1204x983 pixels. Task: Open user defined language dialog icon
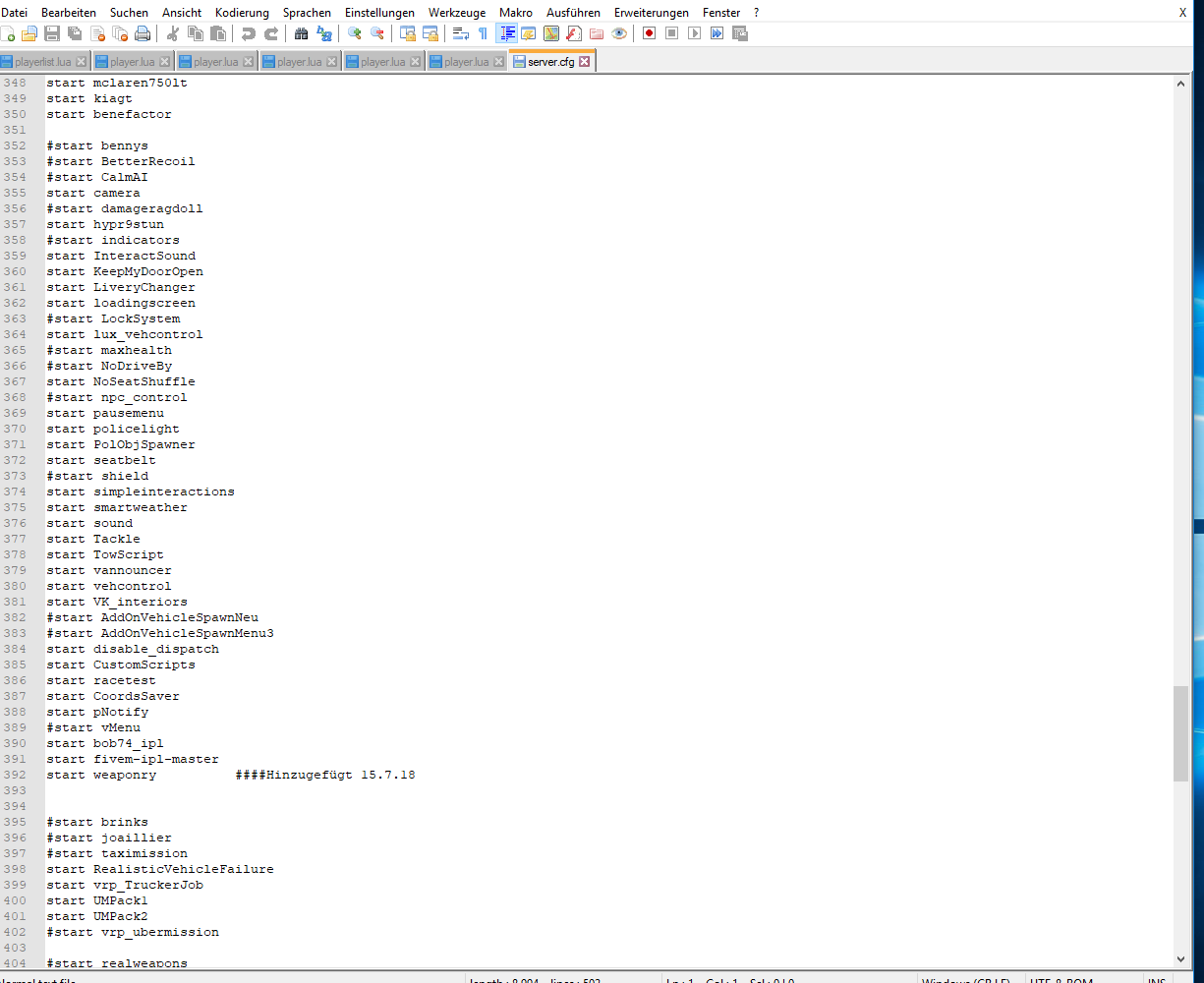coord(529,33)
